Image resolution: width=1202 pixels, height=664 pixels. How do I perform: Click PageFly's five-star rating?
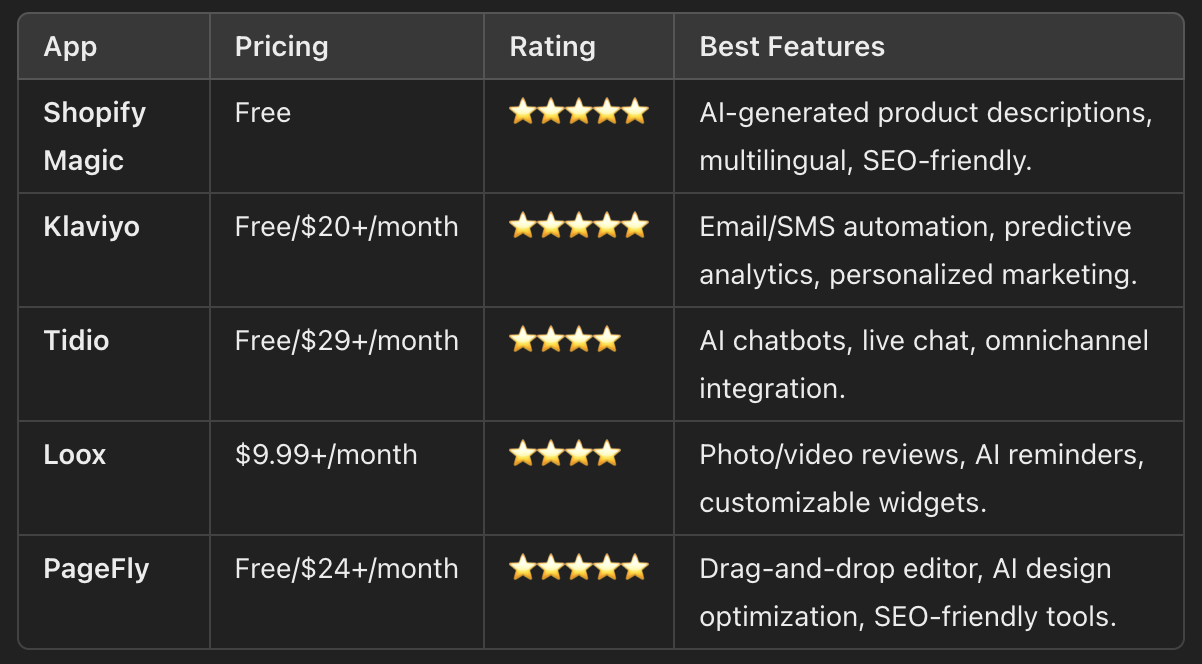578,568
